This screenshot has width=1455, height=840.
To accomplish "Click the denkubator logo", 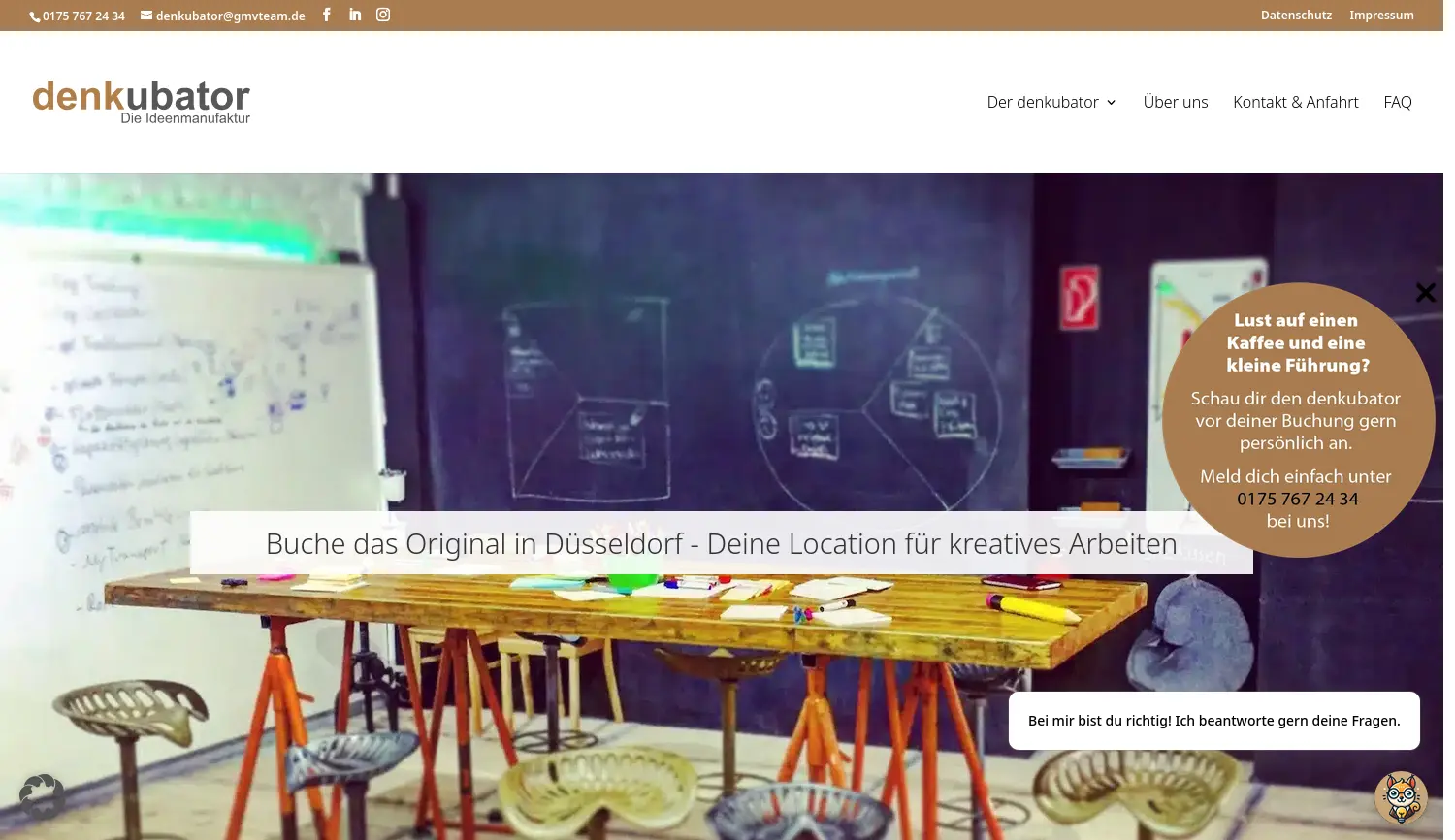I will pos(142,102).
